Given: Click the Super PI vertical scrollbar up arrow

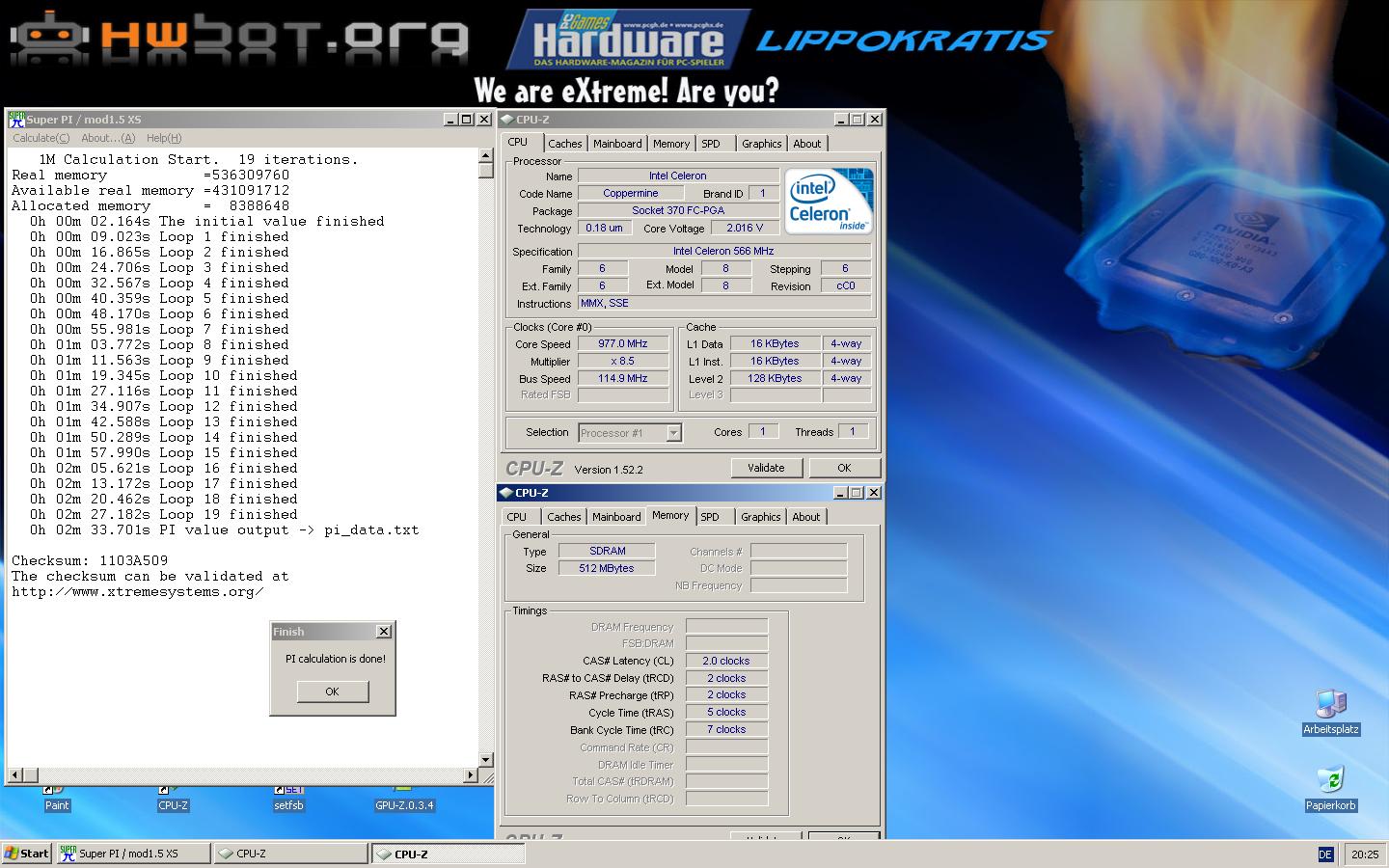Looking at the screenshot, I should (x=486, y=156).
